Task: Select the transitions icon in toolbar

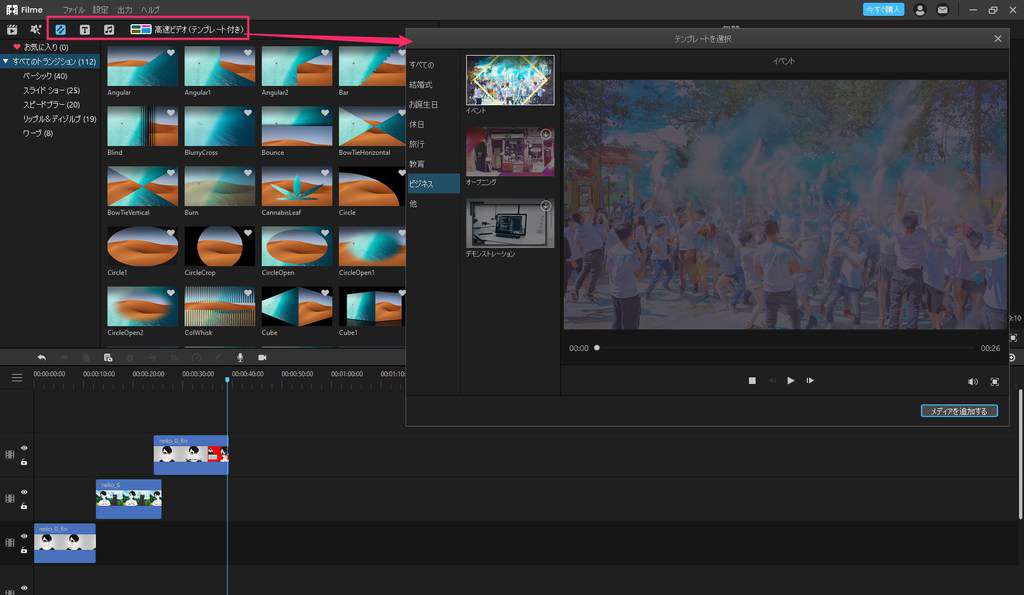Action: pyautogui.click(x=60, y=29)
